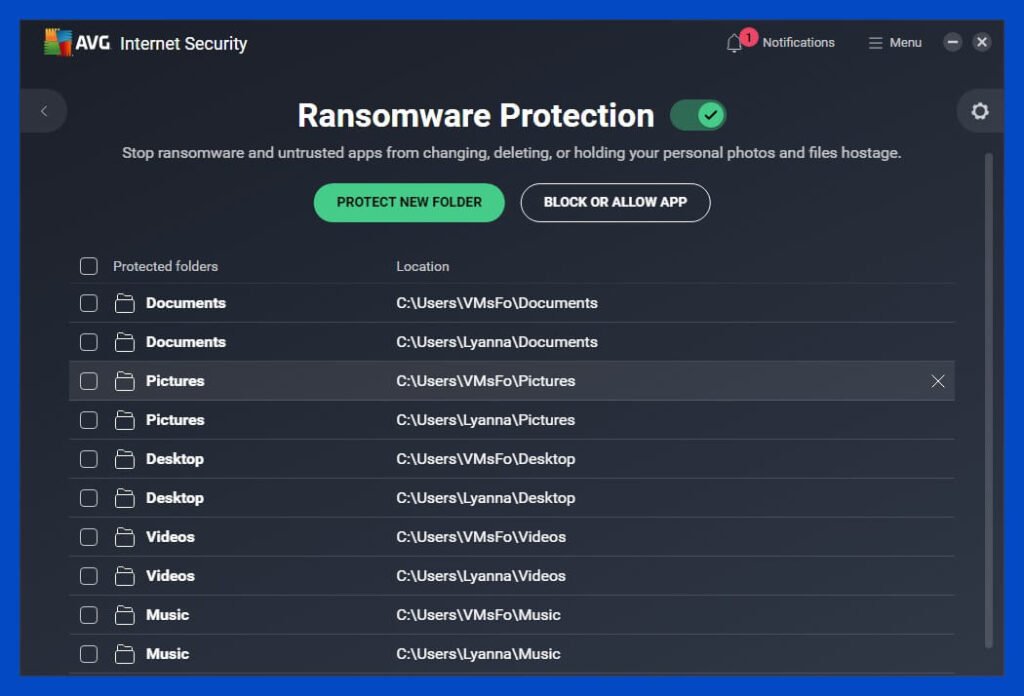The image size is (1024, 696).
Task: Check the Lyanna Music folder checkbox
Action: pos(89,654)
